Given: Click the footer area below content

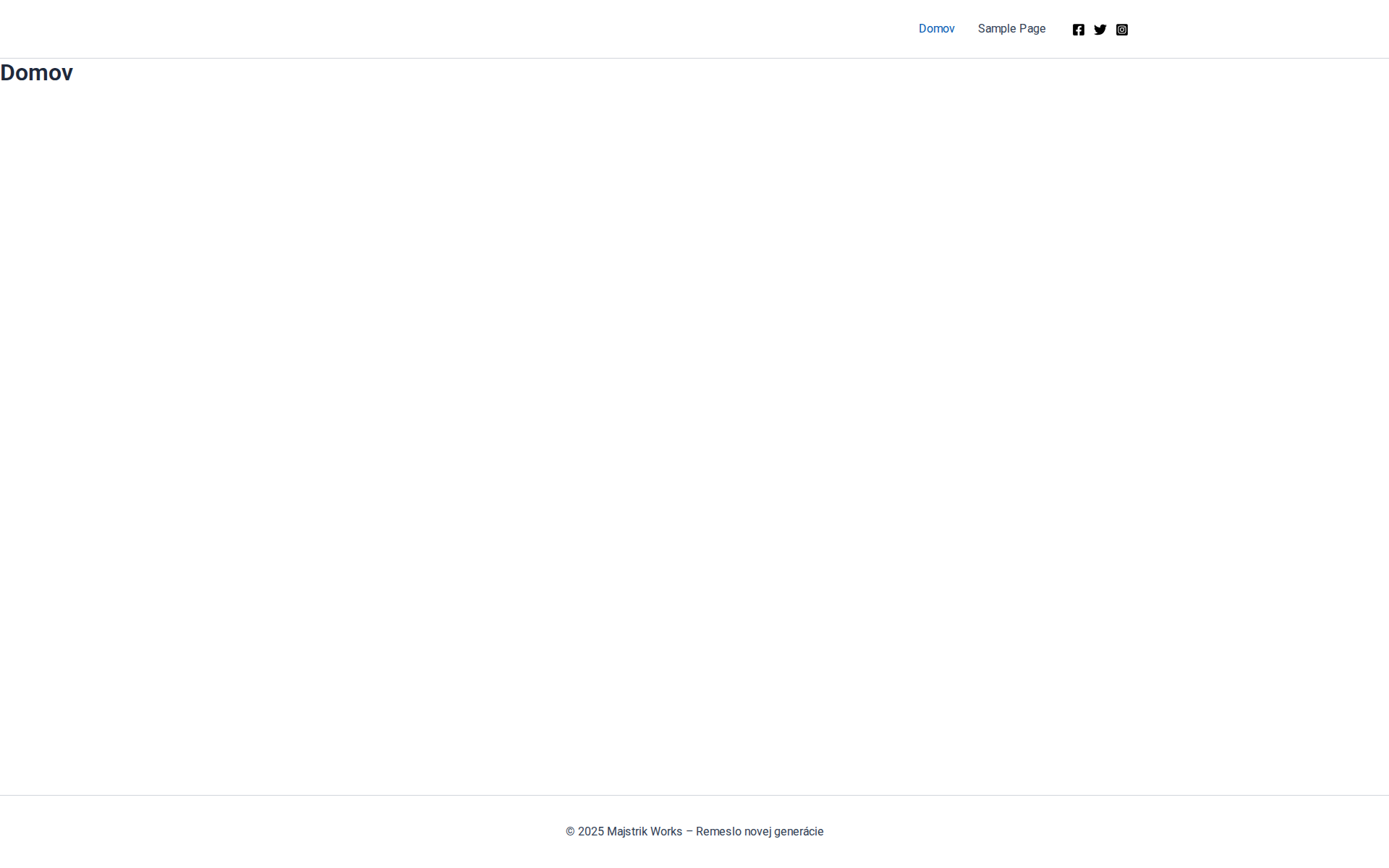Looking at the screenshot, I should pos(694,831).
